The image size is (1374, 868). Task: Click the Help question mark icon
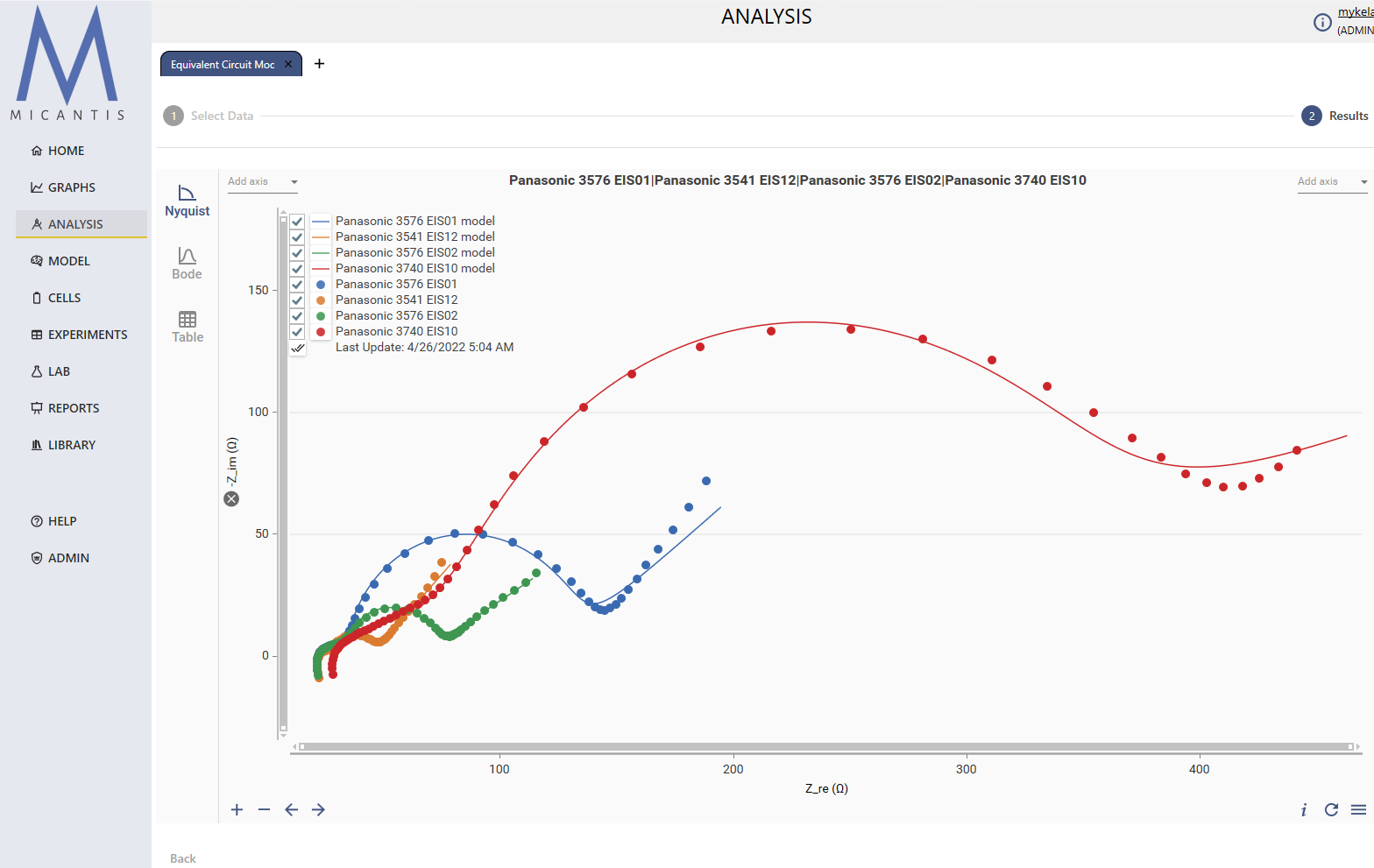tap(37, 521)
